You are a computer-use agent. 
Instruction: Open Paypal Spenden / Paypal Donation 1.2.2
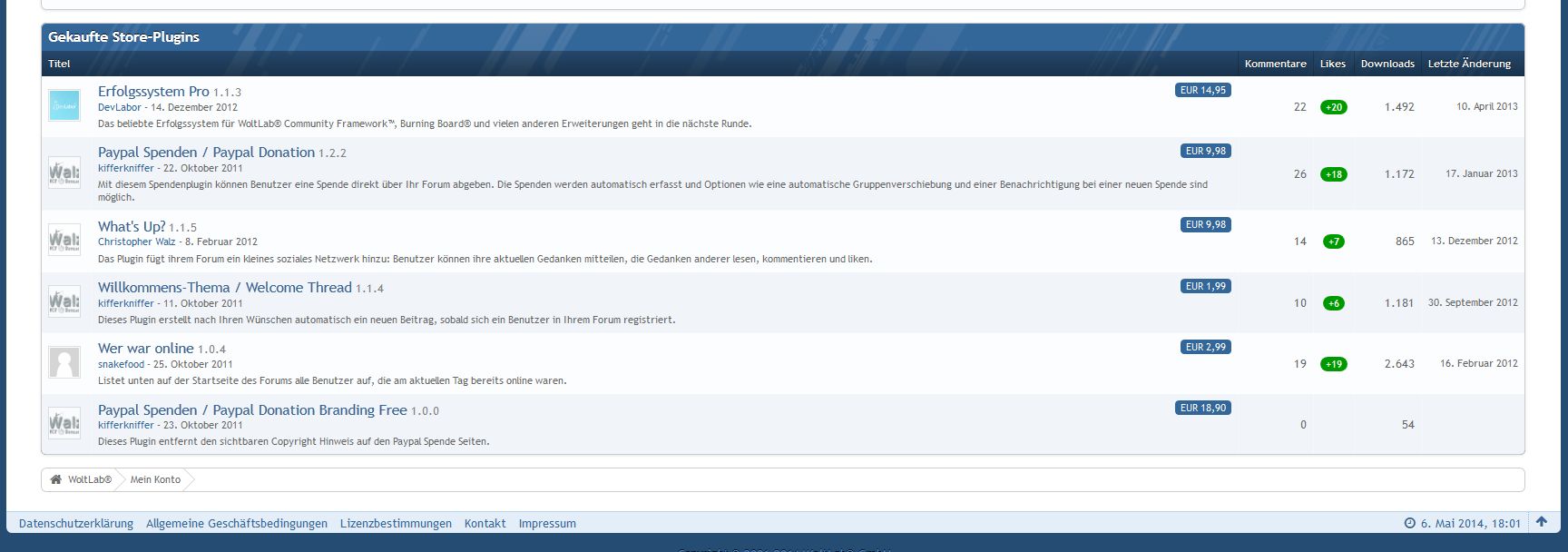pyautogui.click(x=206, y=153)
